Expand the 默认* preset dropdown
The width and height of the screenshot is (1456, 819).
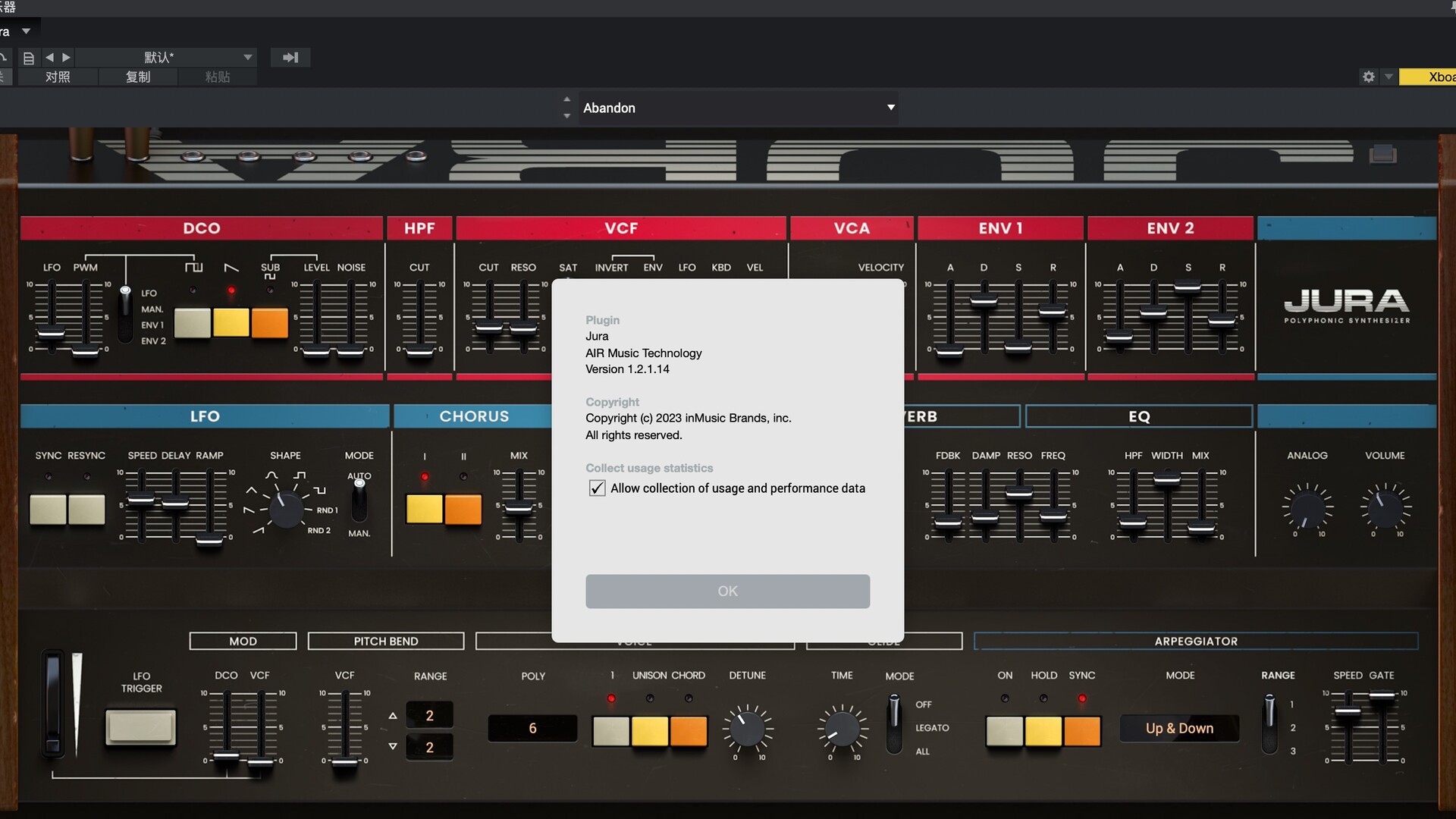pyautogui.click(x=247, y=58)
